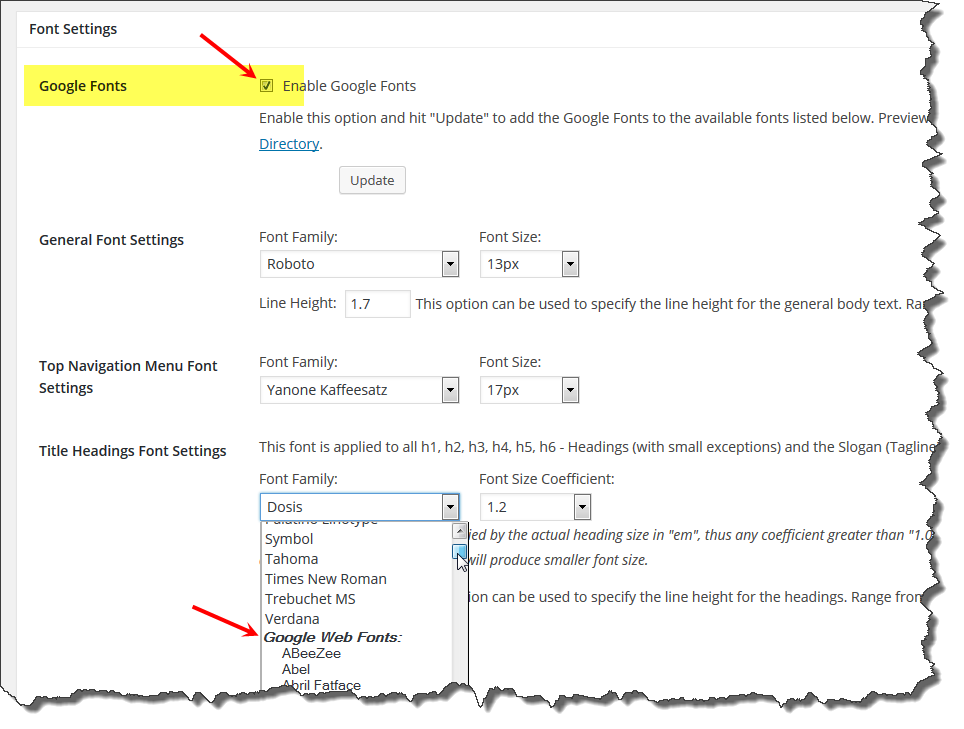
Task: Open Font Size Coefficient dropdown showing 1.2
Action: 535,507
